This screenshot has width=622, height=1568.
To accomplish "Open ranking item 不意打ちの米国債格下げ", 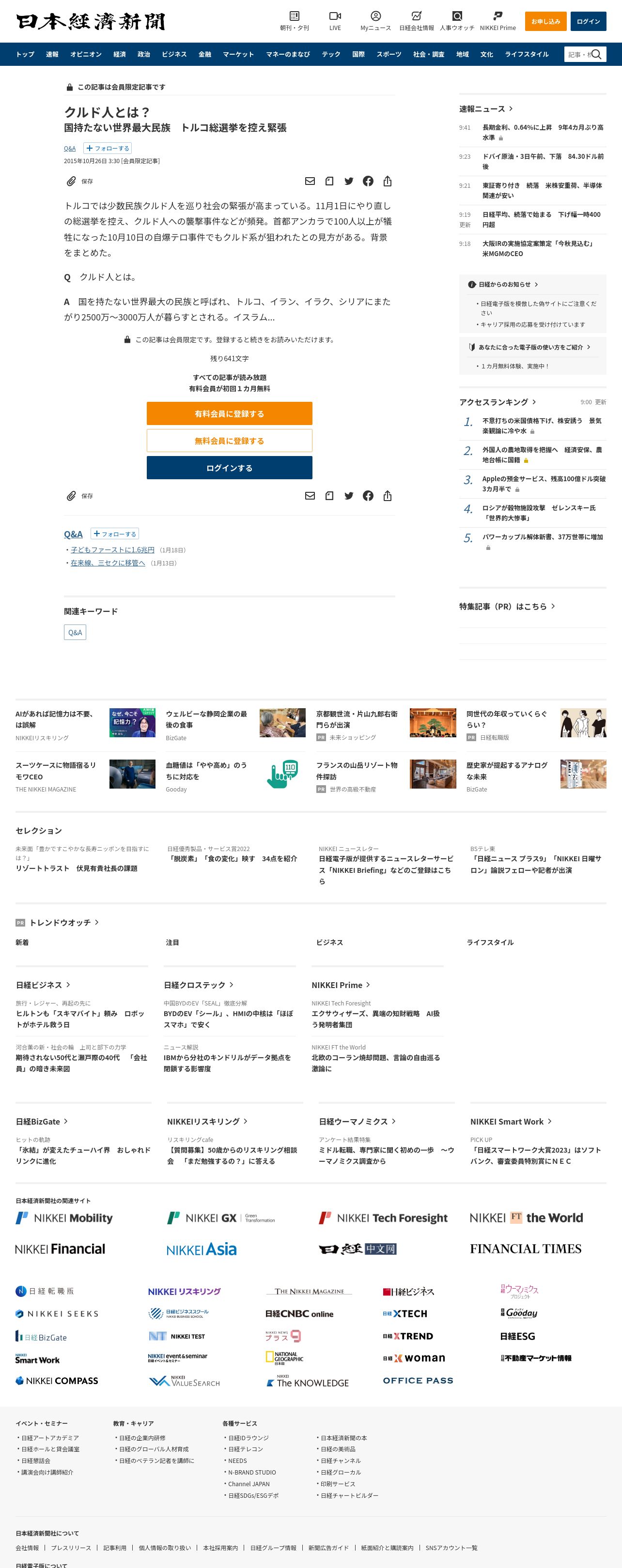I will coord(542,426).
